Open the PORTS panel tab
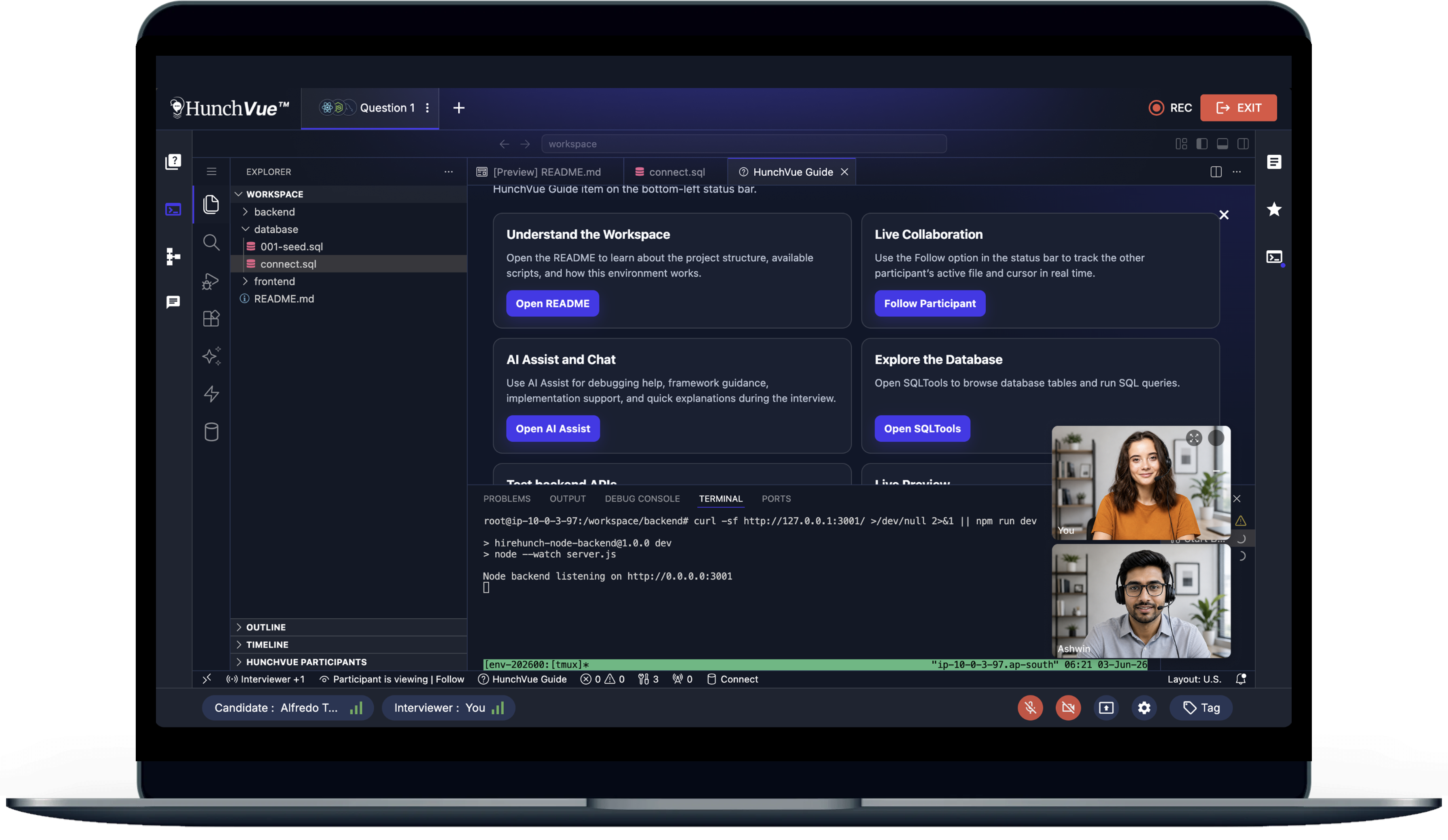 pos(776,498)
